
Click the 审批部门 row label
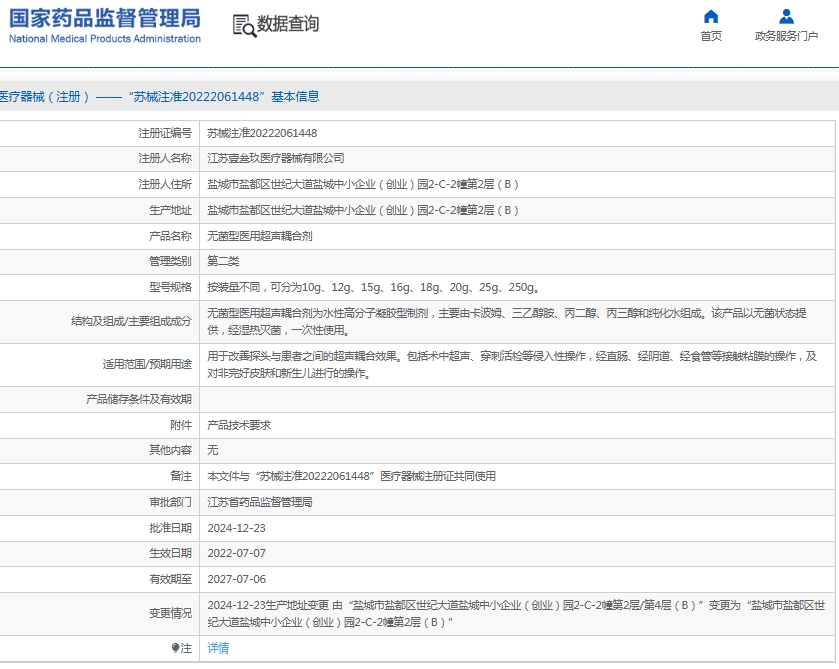pos(170,502)
